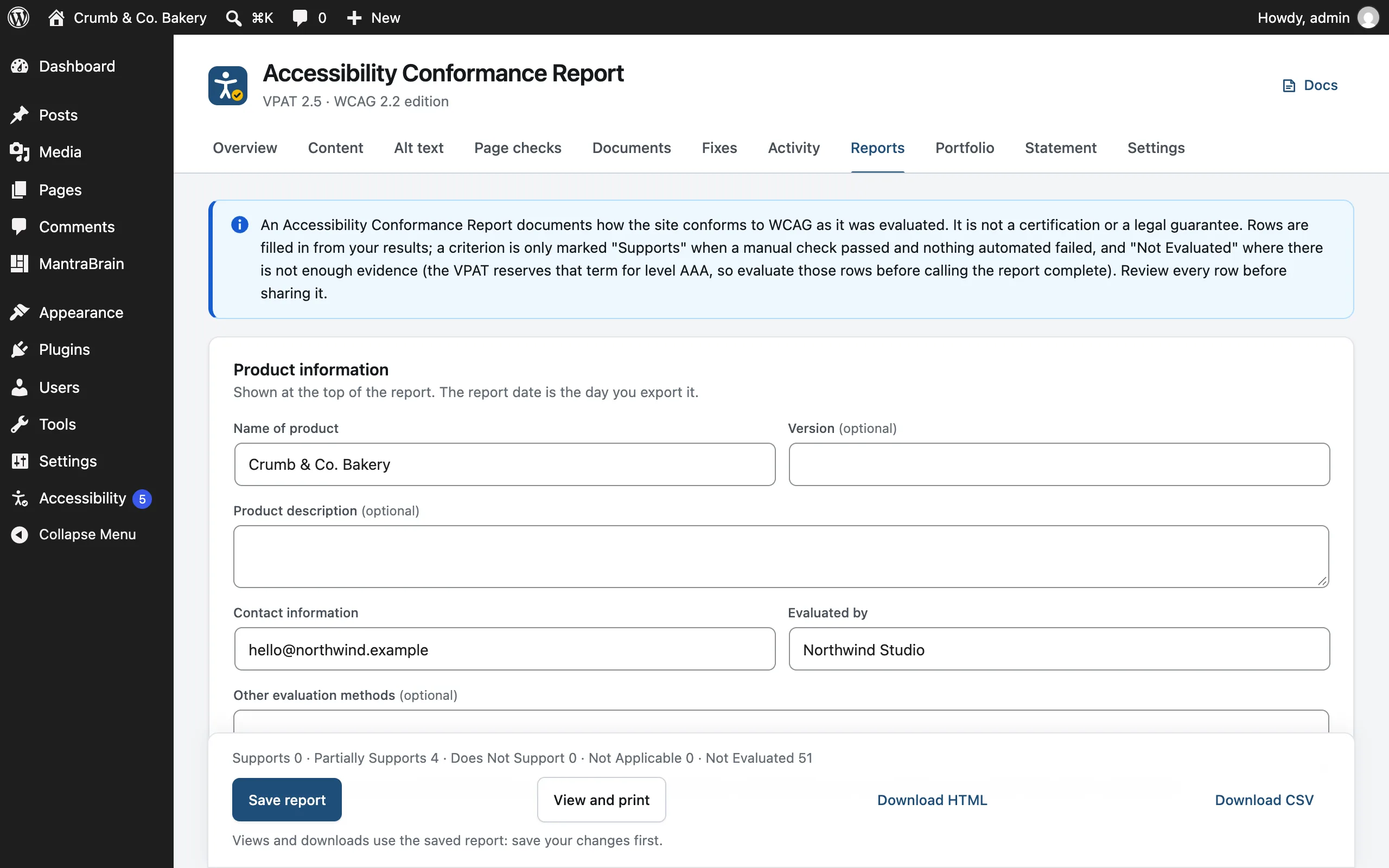This screenshot has width=1389, height=868.
Task: Click the Settings sliders icon in sidebar
Action: pyautogui.click(x=20, y=461)
